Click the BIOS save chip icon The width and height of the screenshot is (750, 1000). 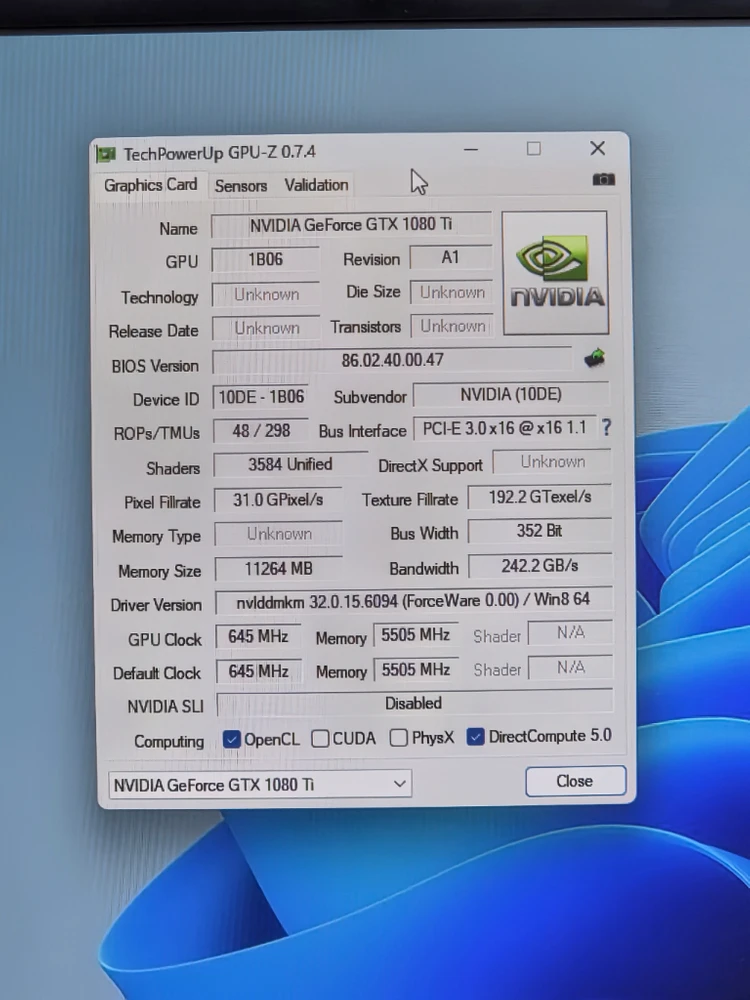594,358
